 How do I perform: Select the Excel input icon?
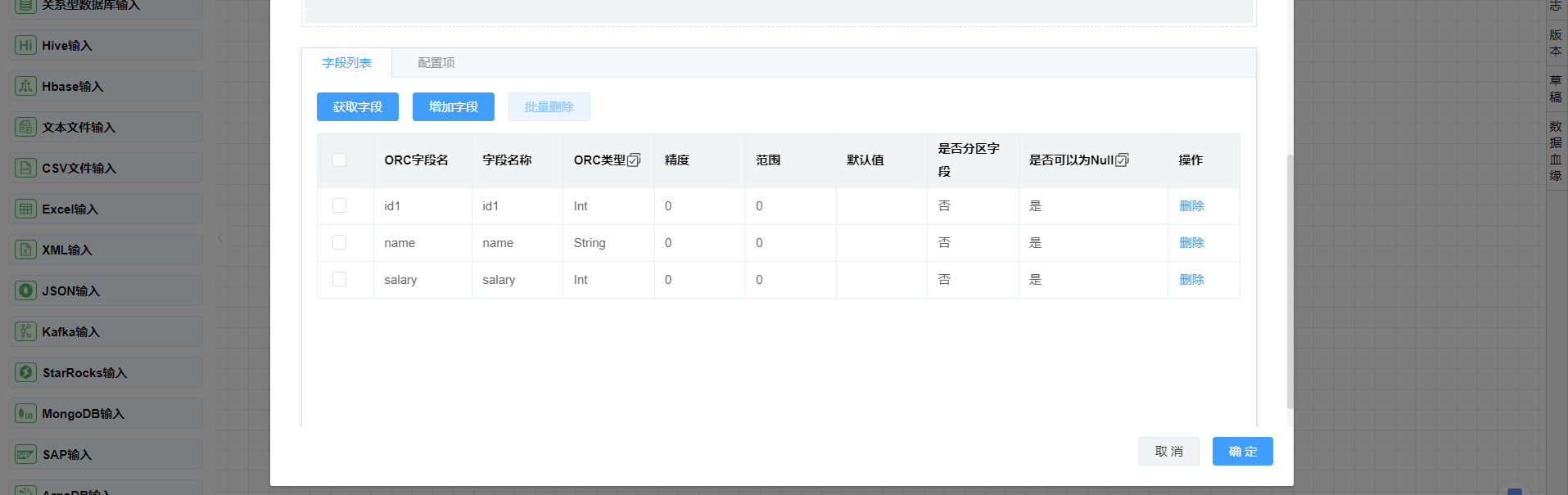click(25, 209)
